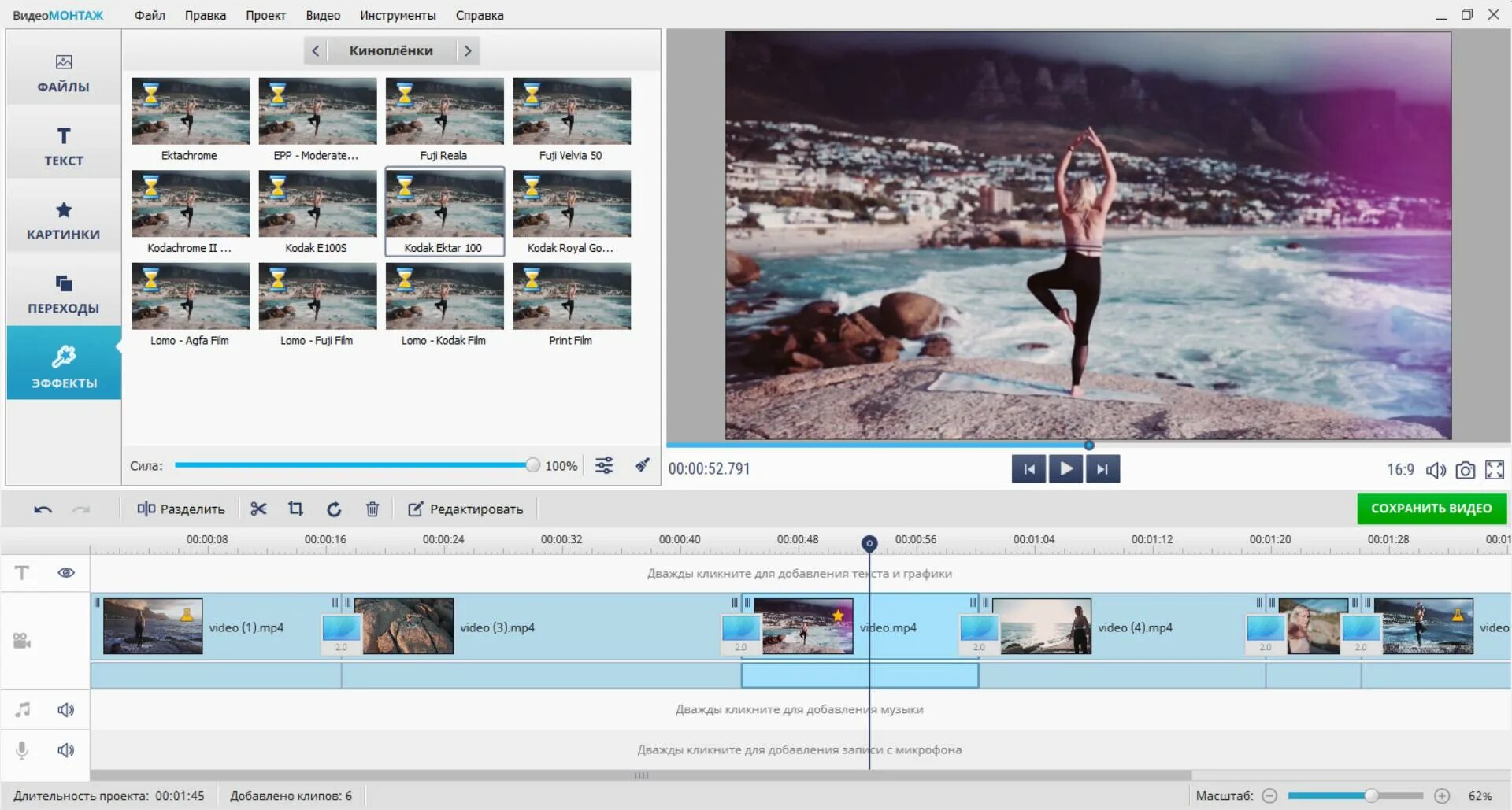Screen dimensions: 1512x810
Task: Click the microphone track icon
Action: pyautogui.click(x=22, y=750)
